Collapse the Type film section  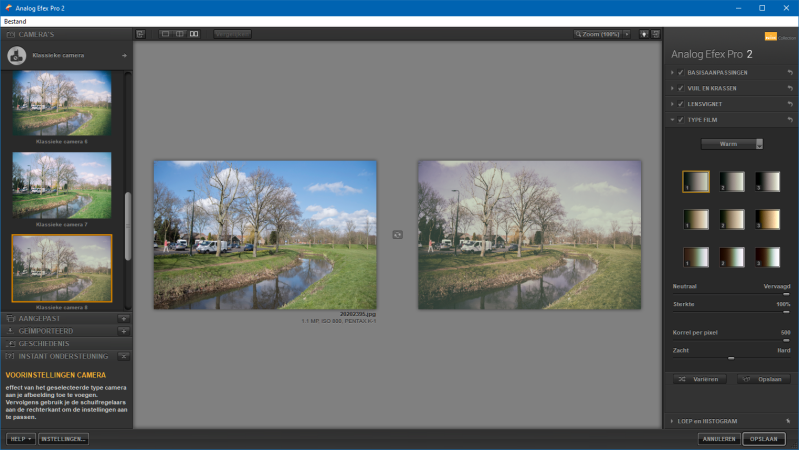672,120
